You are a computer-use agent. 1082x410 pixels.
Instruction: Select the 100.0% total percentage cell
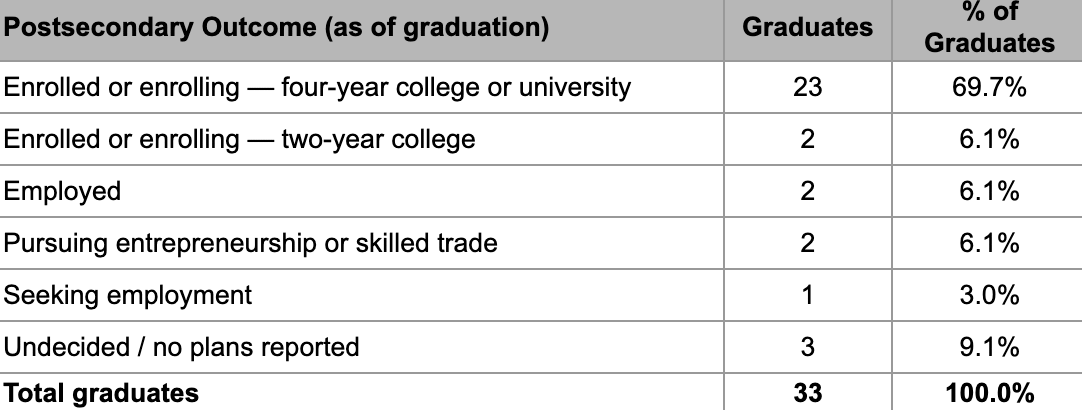point(987,392)
